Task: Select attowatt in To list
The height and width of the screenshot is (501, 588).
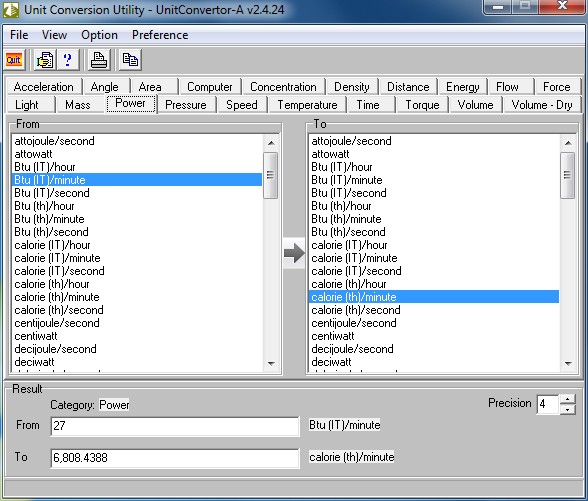Action: pos(434,154)
